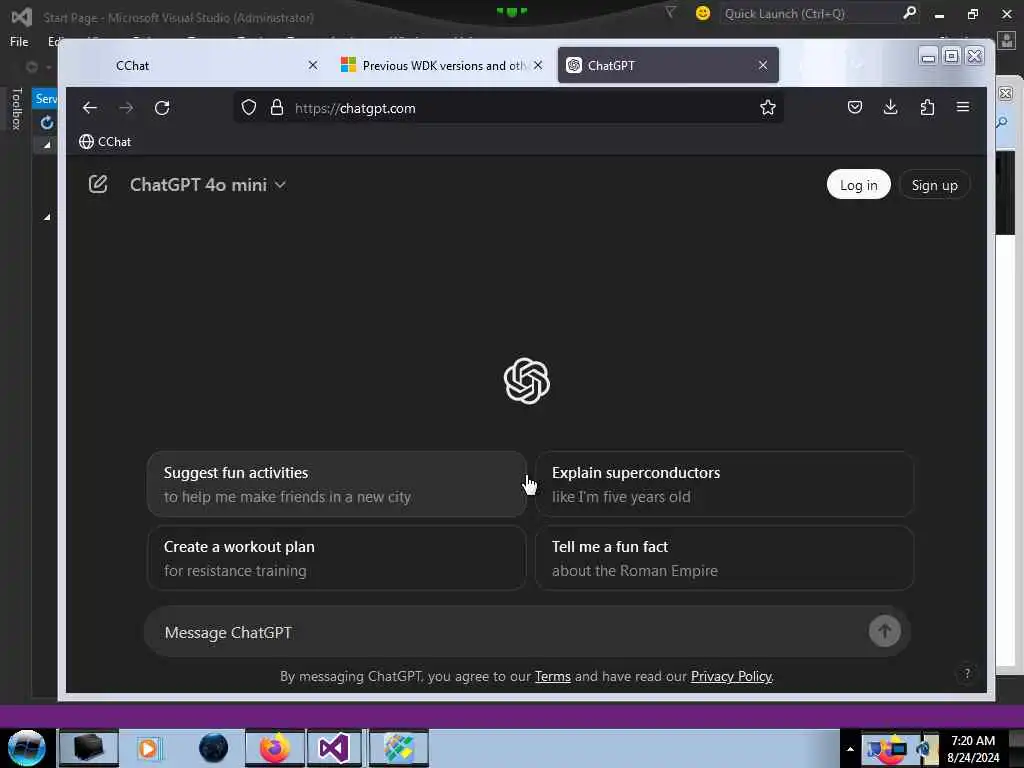Open the blue globe taskbar application
The height and width of the screenshot is (768, 1024).
pos(214,748)
